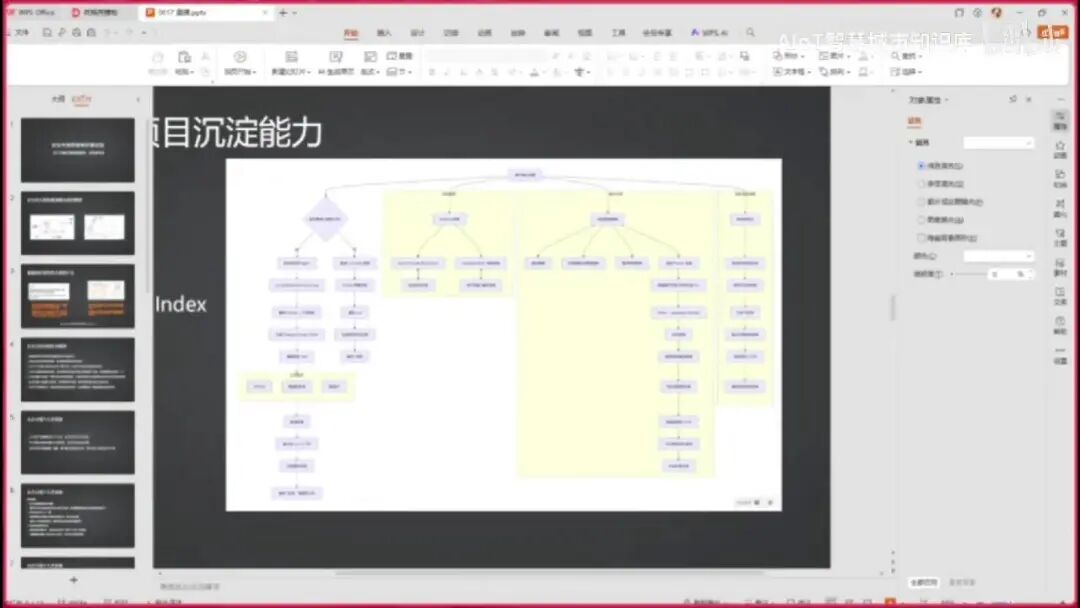The width and height of the screenshot is (1080, 608).
Task: Click the Reset (重置) slide button
Action: (399, 56)
